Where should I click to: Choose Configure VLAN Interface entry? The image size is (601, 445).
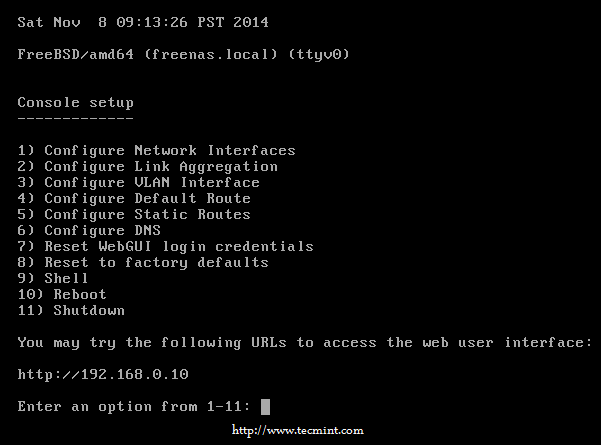[x=139, y=182]
